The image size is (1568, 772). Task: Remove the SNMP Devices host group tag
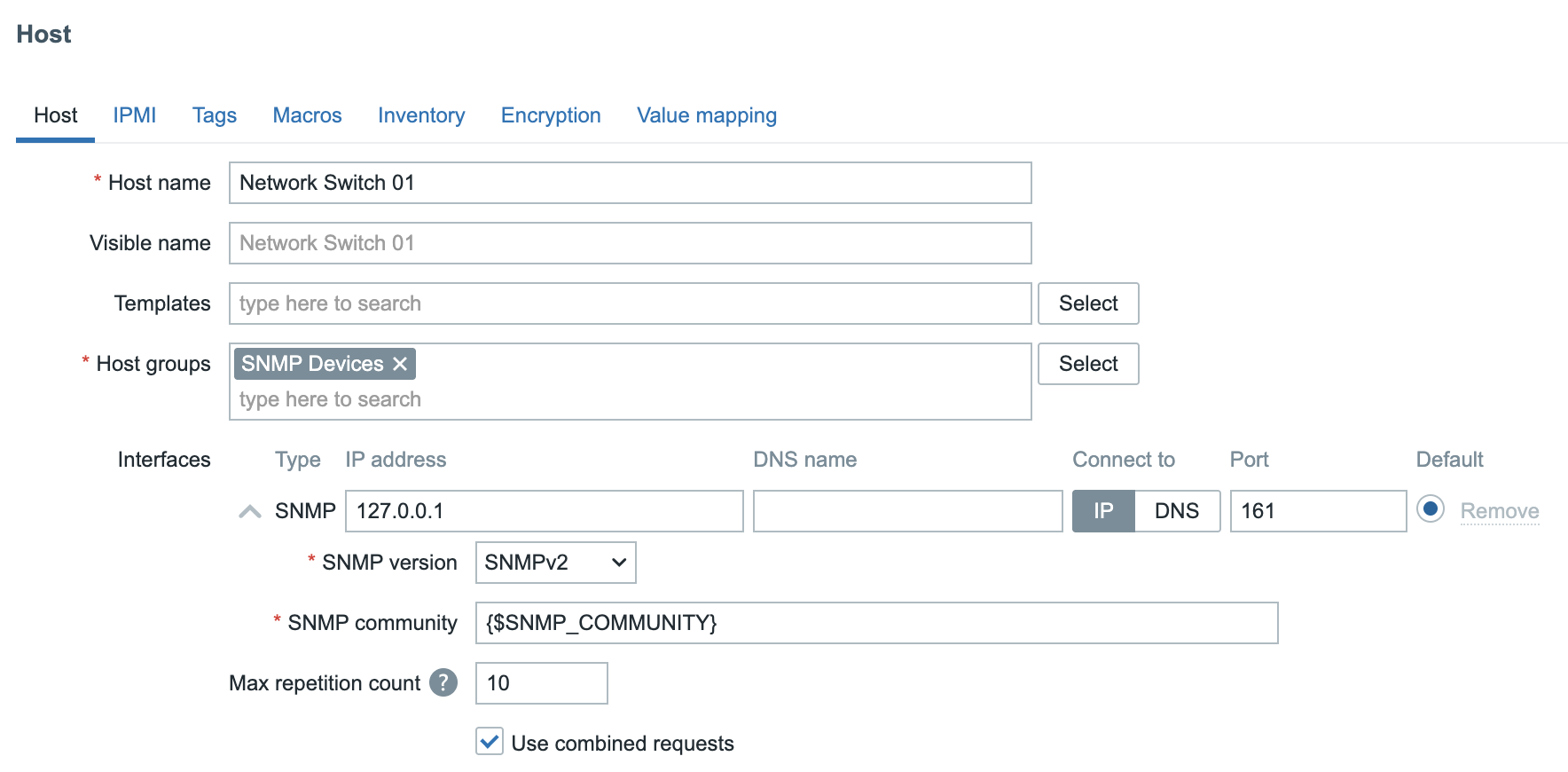(400, 364)
